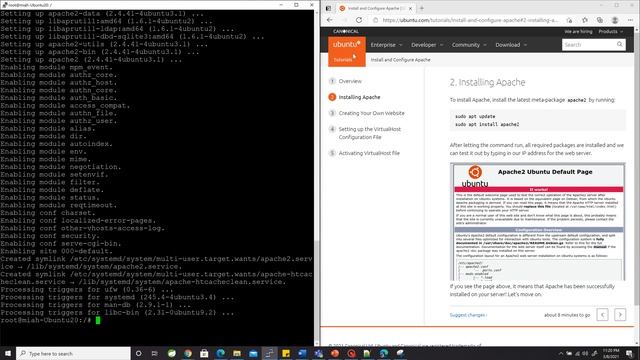Open the We are hiring link
This screenshot has width=640, height=360.
[x=578, y=31]
